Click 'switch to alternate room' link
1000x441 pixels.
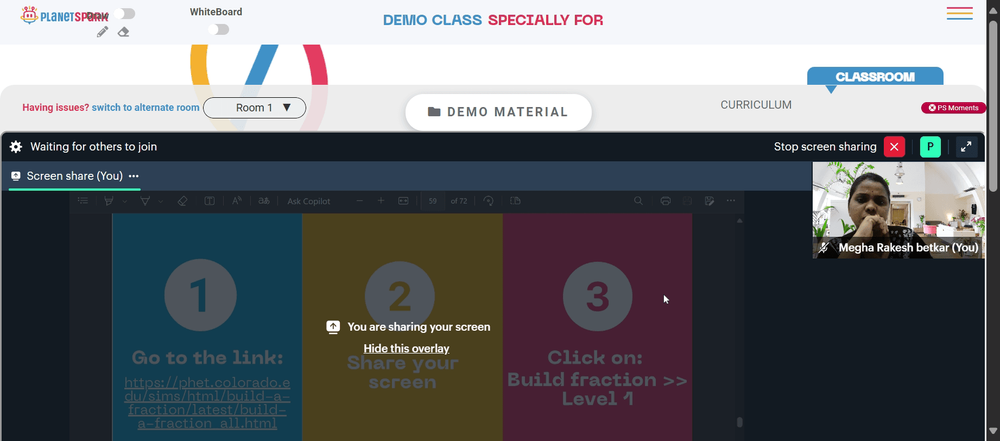coord(145,108)
